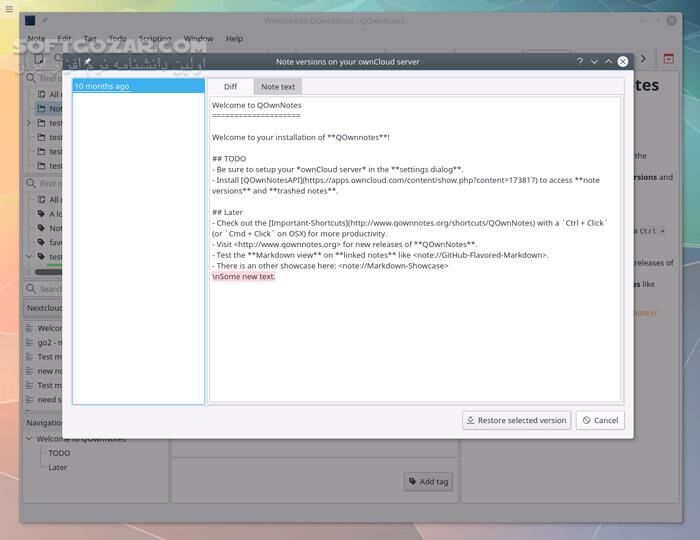
Task: Minimize the note versions dialog with down chevron
Action: tap(594, 62)
